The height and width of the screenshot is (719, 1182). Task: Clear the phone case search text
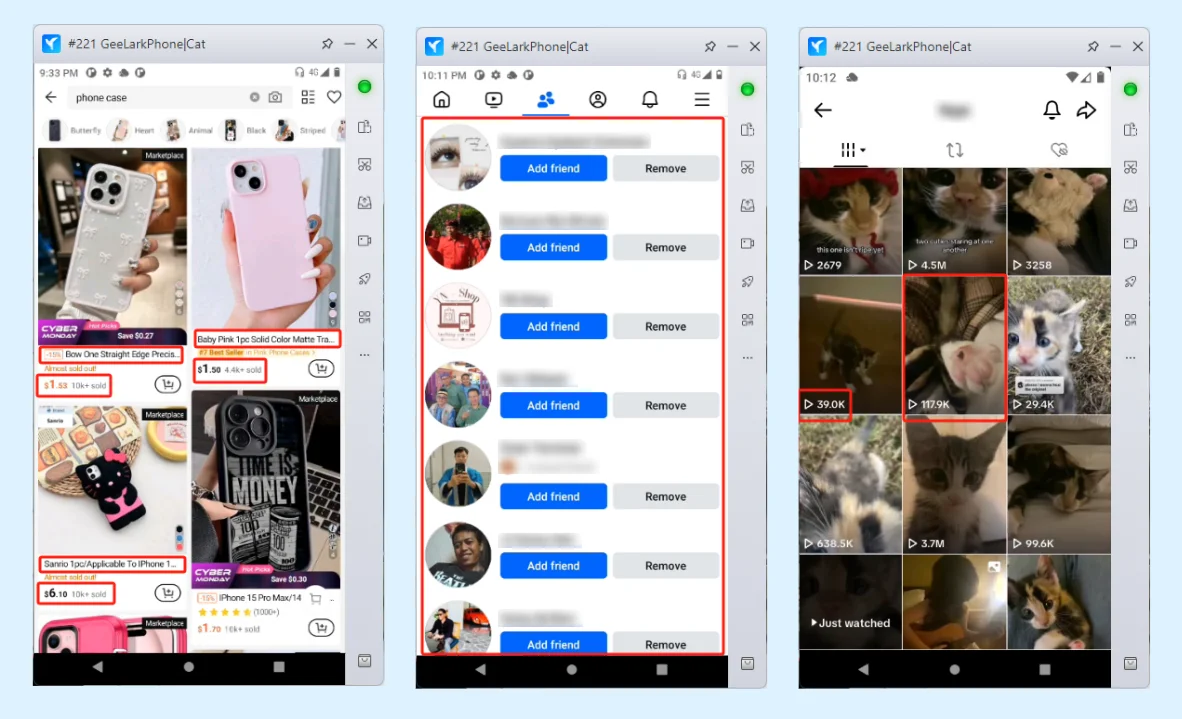[x=255, y=97]
